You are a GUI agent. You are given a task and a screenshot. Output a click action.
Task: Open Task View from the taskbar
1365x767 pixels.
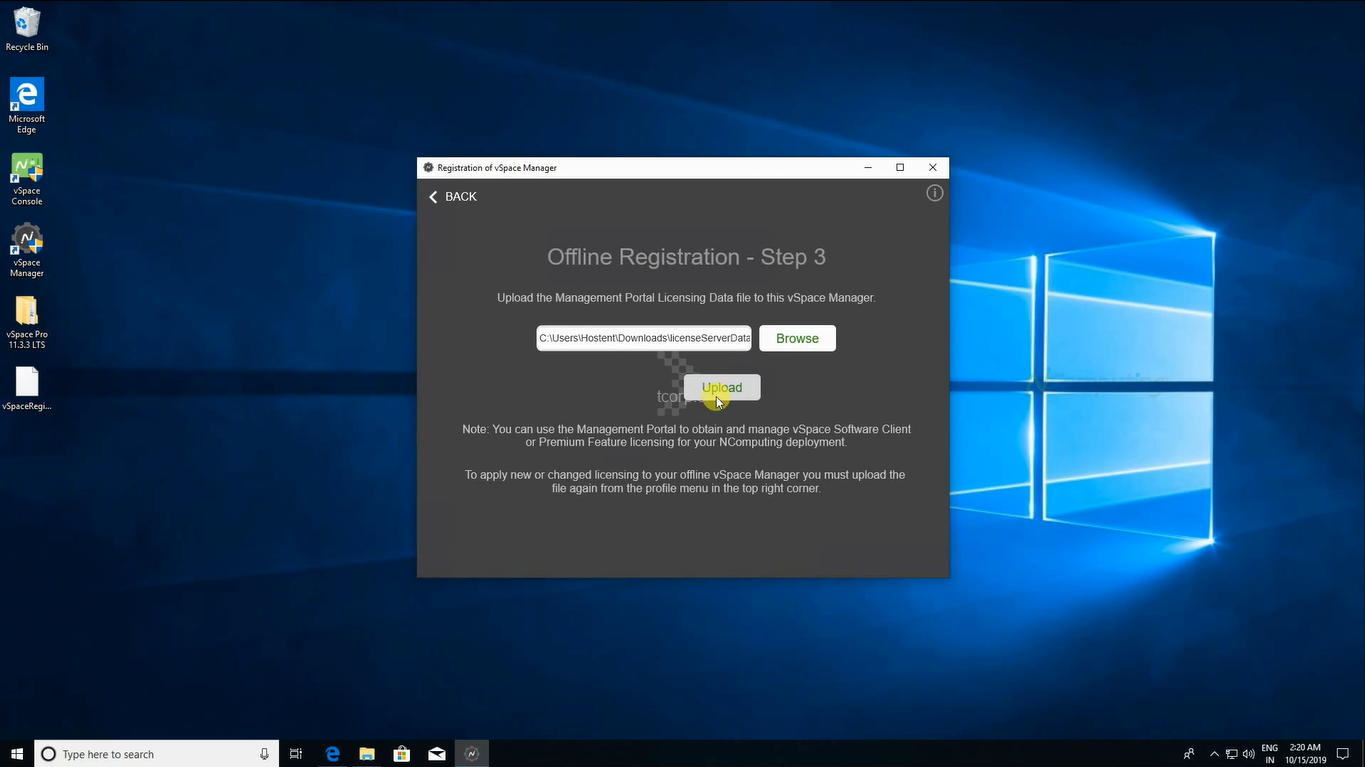(296, 754)
